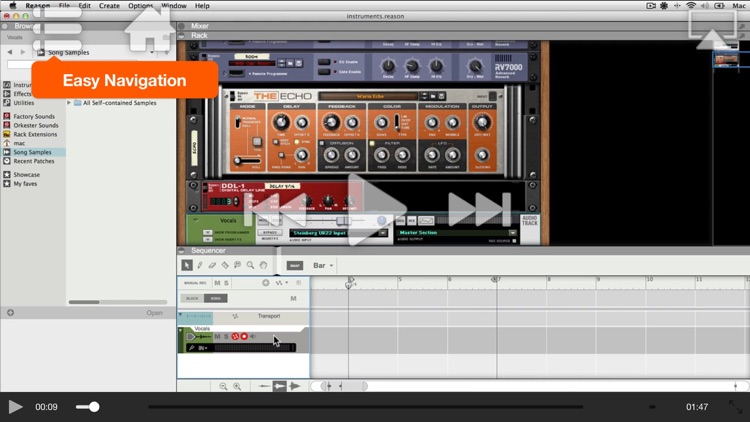750x422 pixels.
Task: Open Rack Extensions in browser
Action: (33, 134)
